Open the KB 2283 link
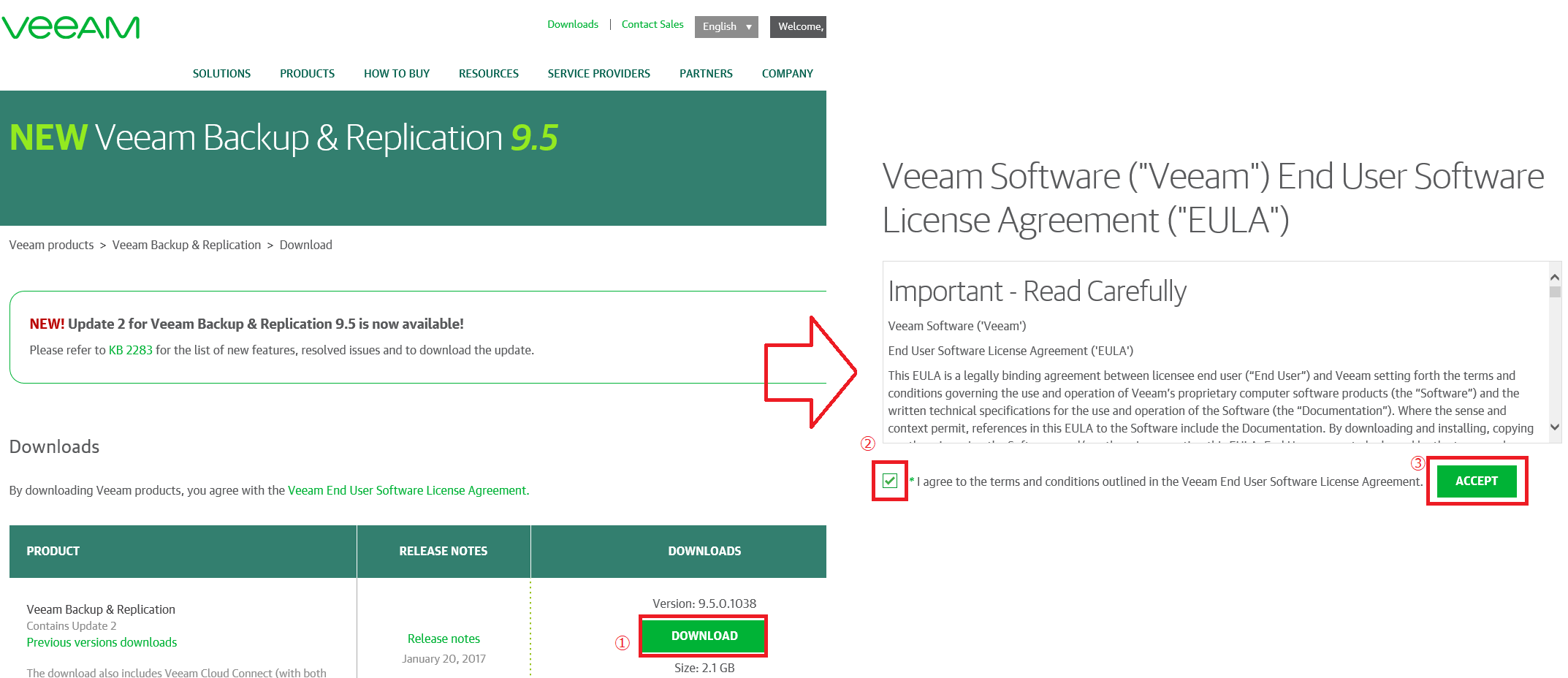1568x678 pixels. click(131, 350)
